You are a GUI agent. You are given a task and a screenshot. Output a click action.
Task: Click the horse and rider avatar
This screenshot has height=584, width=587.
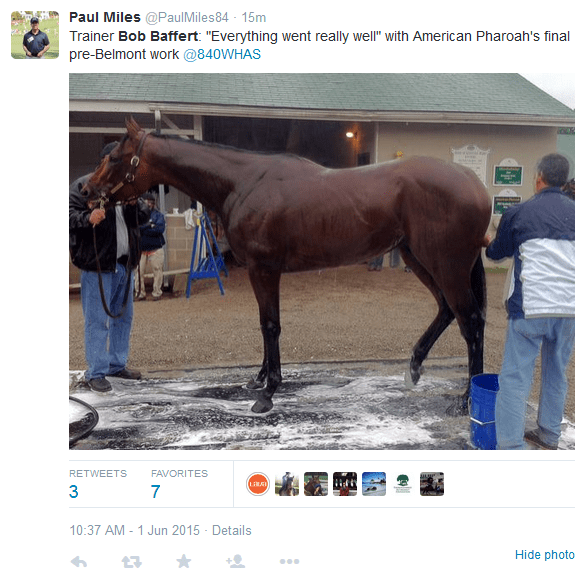[287, 484]
